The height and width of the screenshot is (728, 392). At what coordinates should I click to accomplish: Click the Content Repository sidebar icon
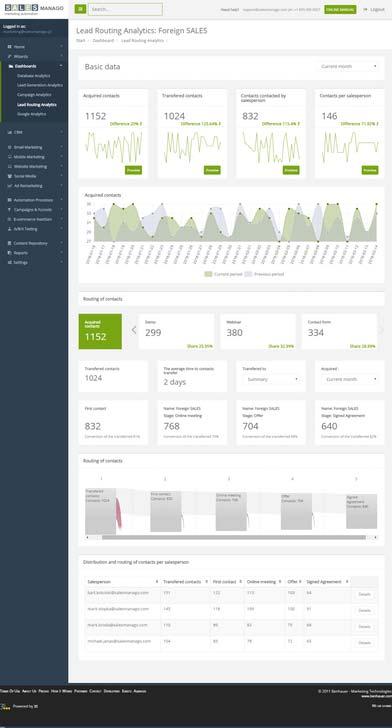click(10, 243)
